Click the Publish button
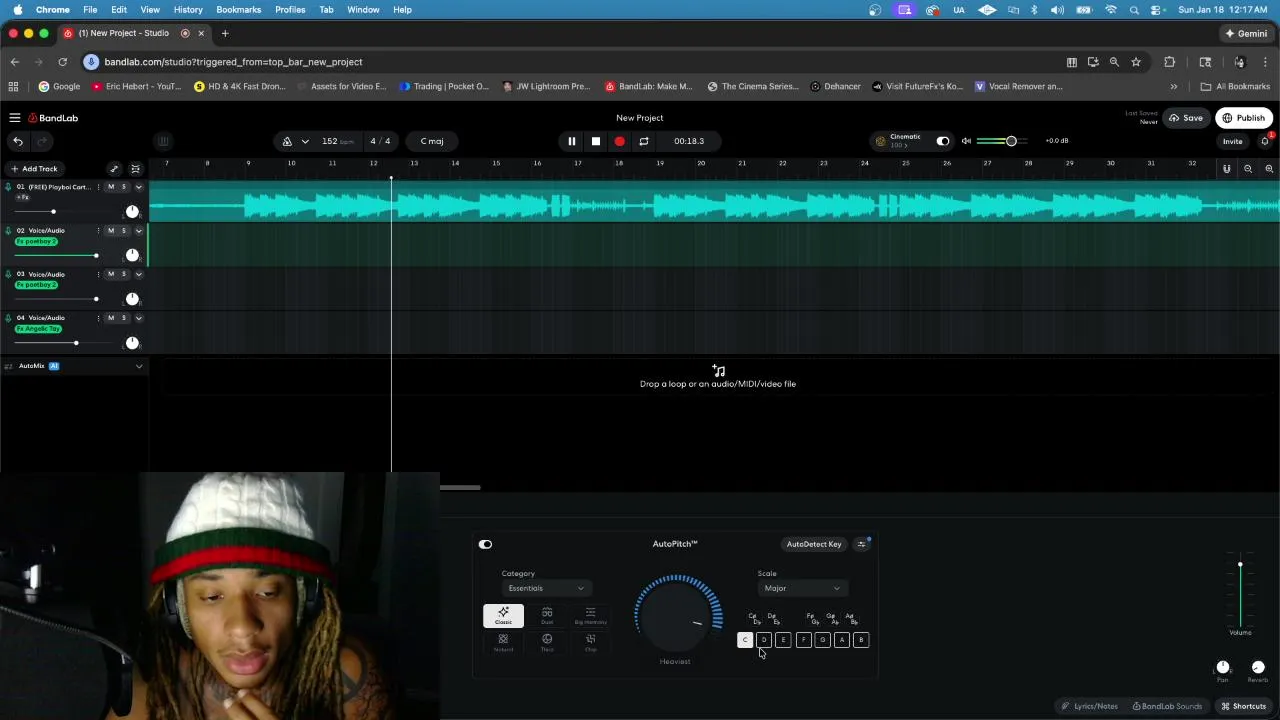1280x720 pixels. pos(1244,118)
